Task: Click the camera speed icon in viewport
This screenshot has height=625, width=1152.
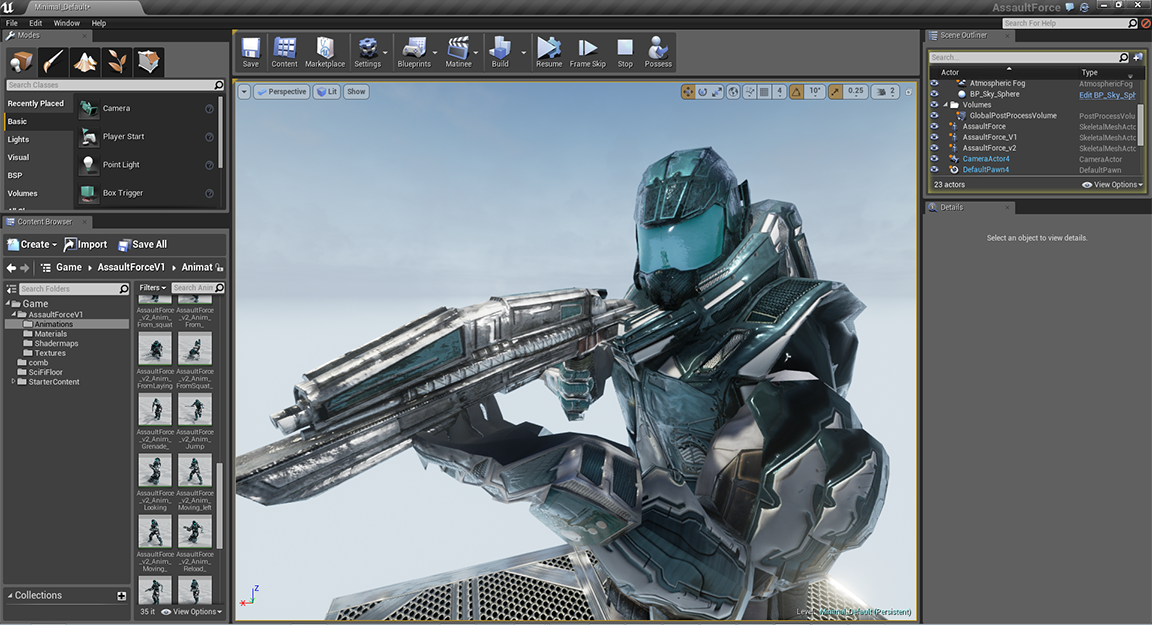Action: coord(880,92)
